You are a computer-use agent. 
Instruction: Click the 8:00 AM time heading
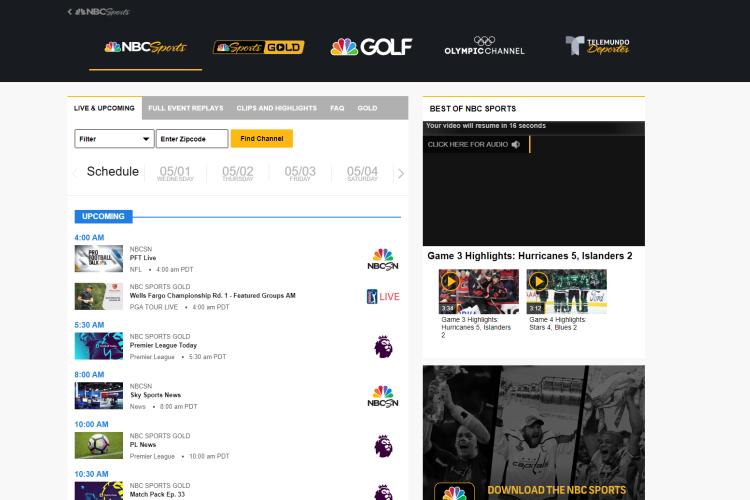pyautogui.click(x=89, y=375)
